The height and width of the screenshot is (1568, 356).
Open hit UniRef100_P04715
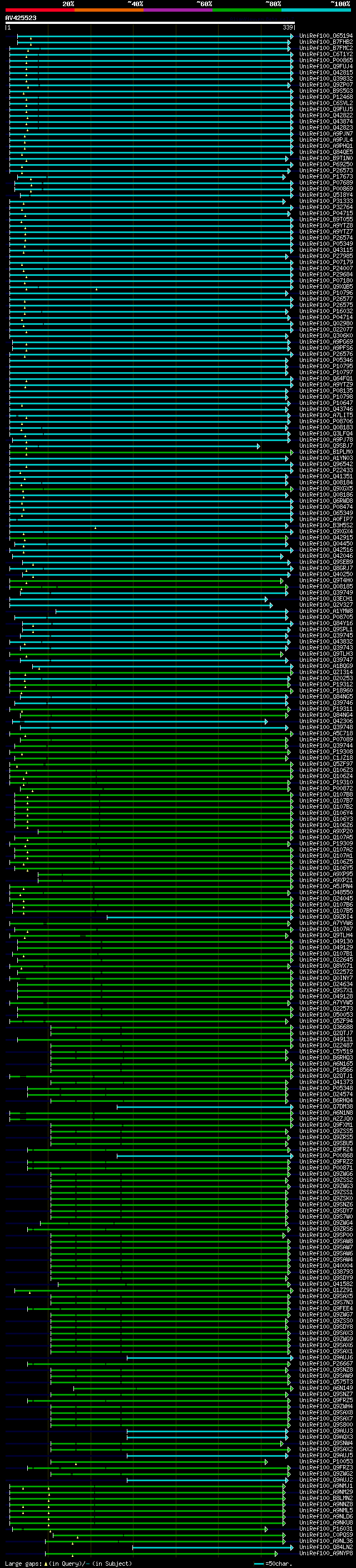(325, 213)
